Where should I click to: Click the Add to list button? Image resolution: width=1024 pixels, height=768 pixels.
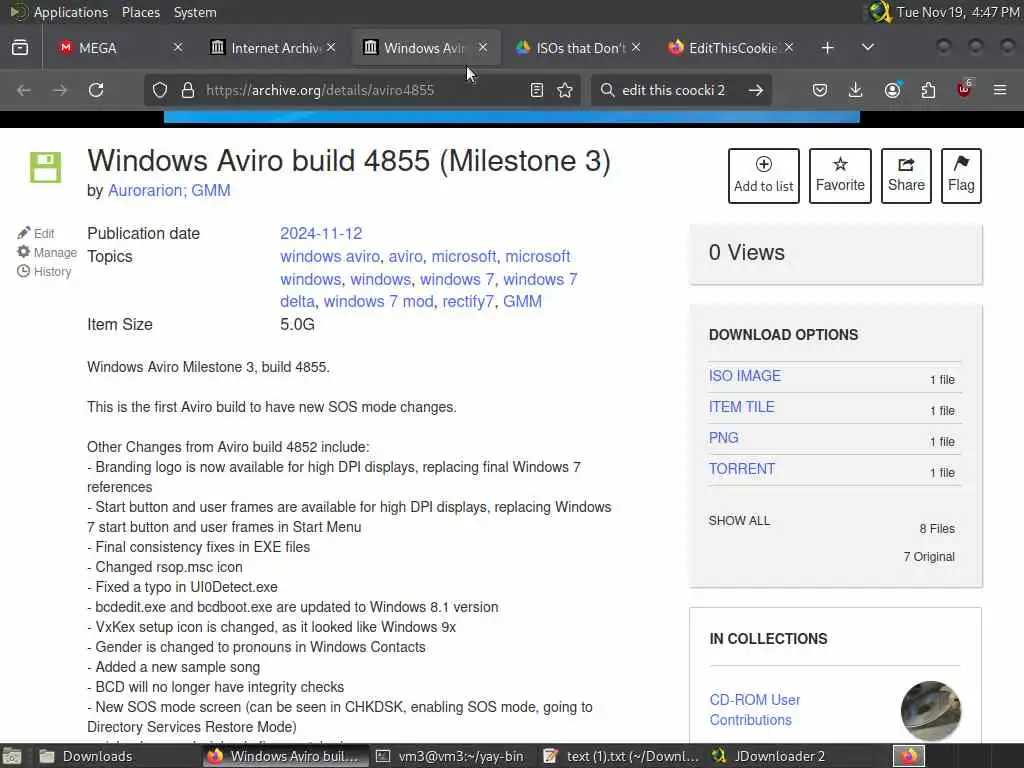click(763, 176)
